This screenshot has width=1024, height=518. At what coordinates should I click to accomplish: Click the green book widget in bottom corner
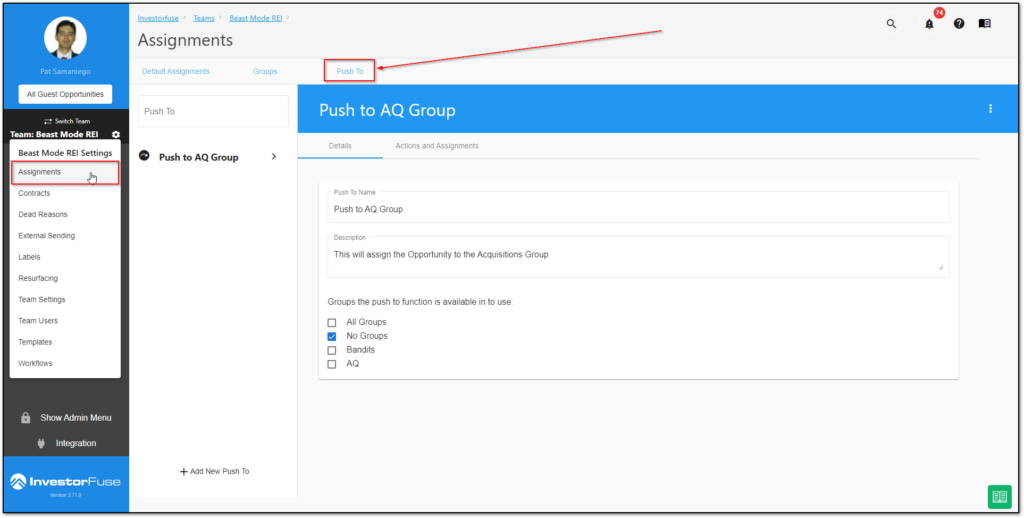tap(999, 496)
